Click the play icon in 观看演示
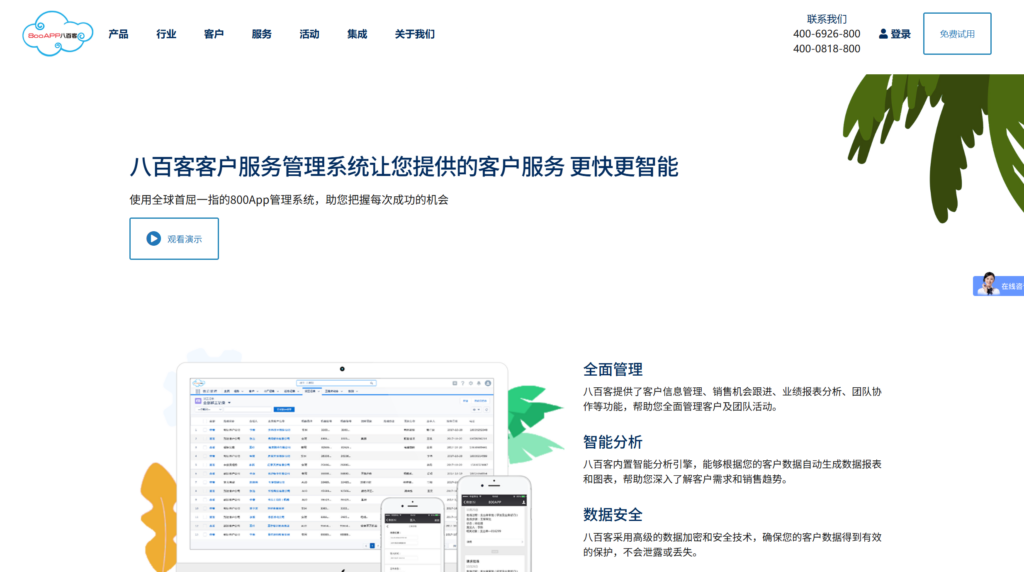 point(153,238)
